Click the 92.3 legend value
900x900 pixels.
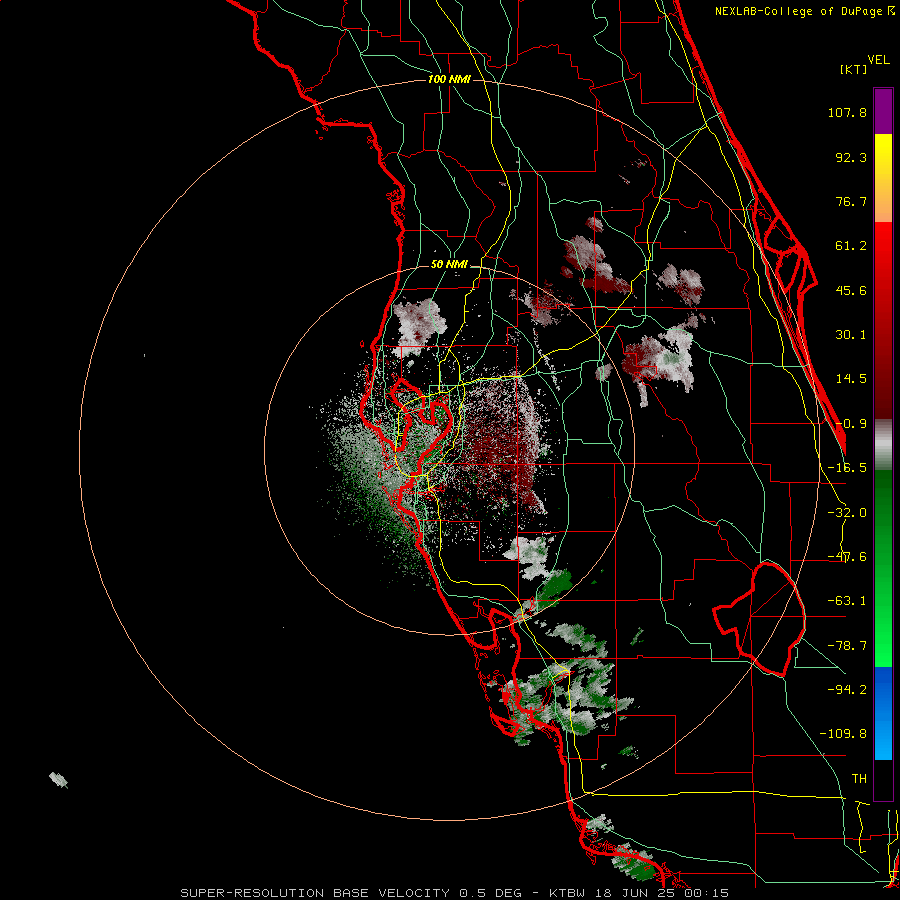(x=851, y=157)
